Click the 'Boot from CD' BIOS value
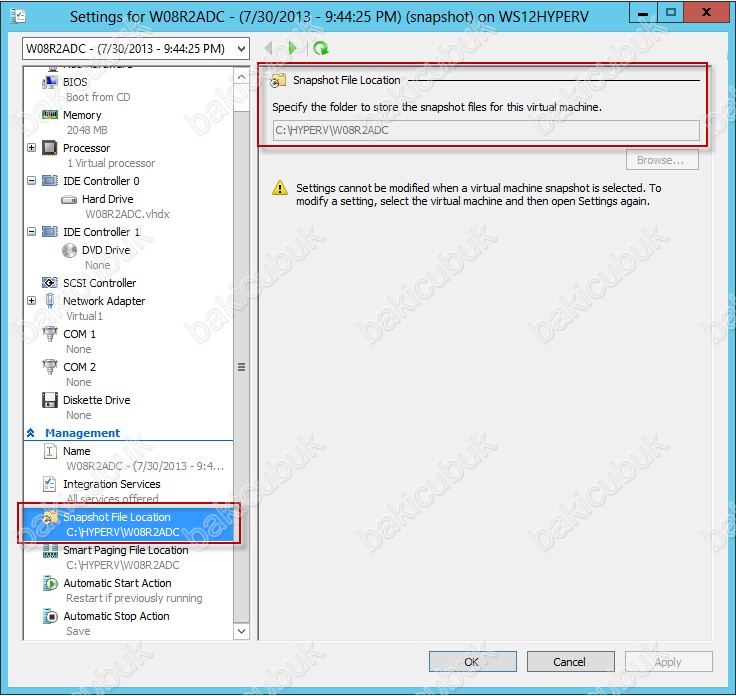This screenshot has width=736, height=696. pyautogui.click(x=98, y=97)
